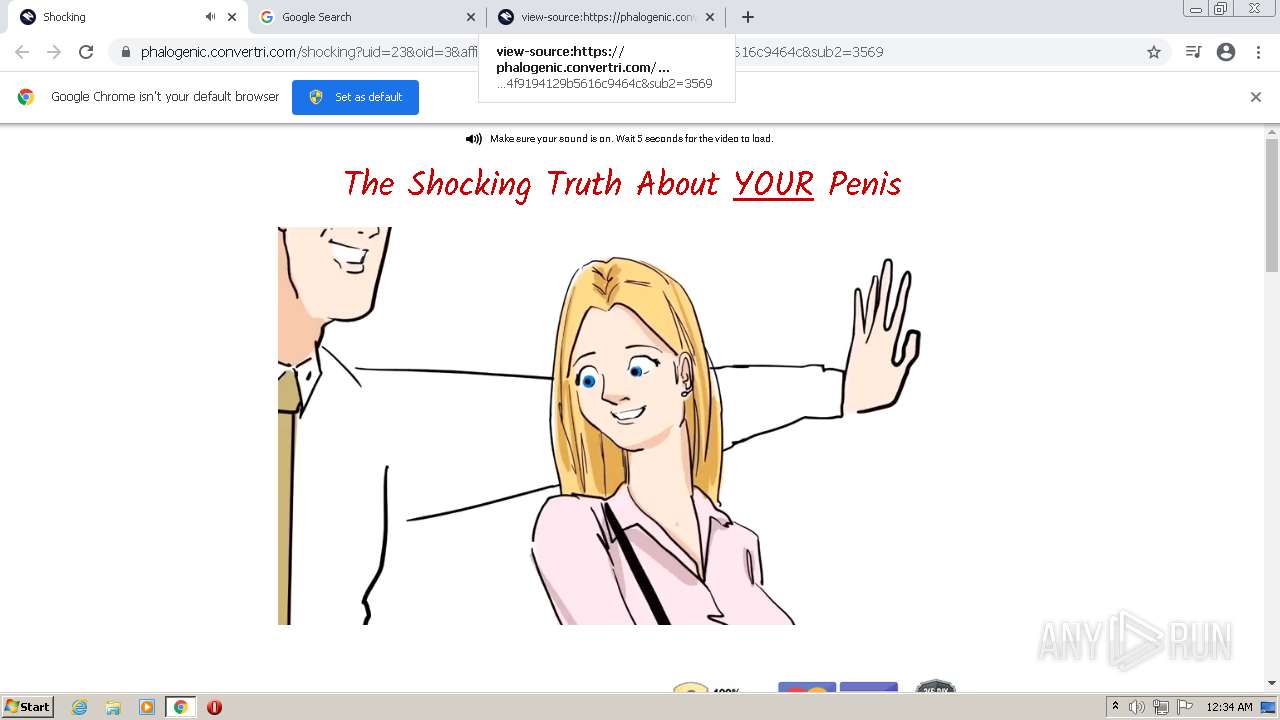Bookmark this page with the star icon
Image resolution: width=1280 pixels, height=720 pixels.
1154,52
